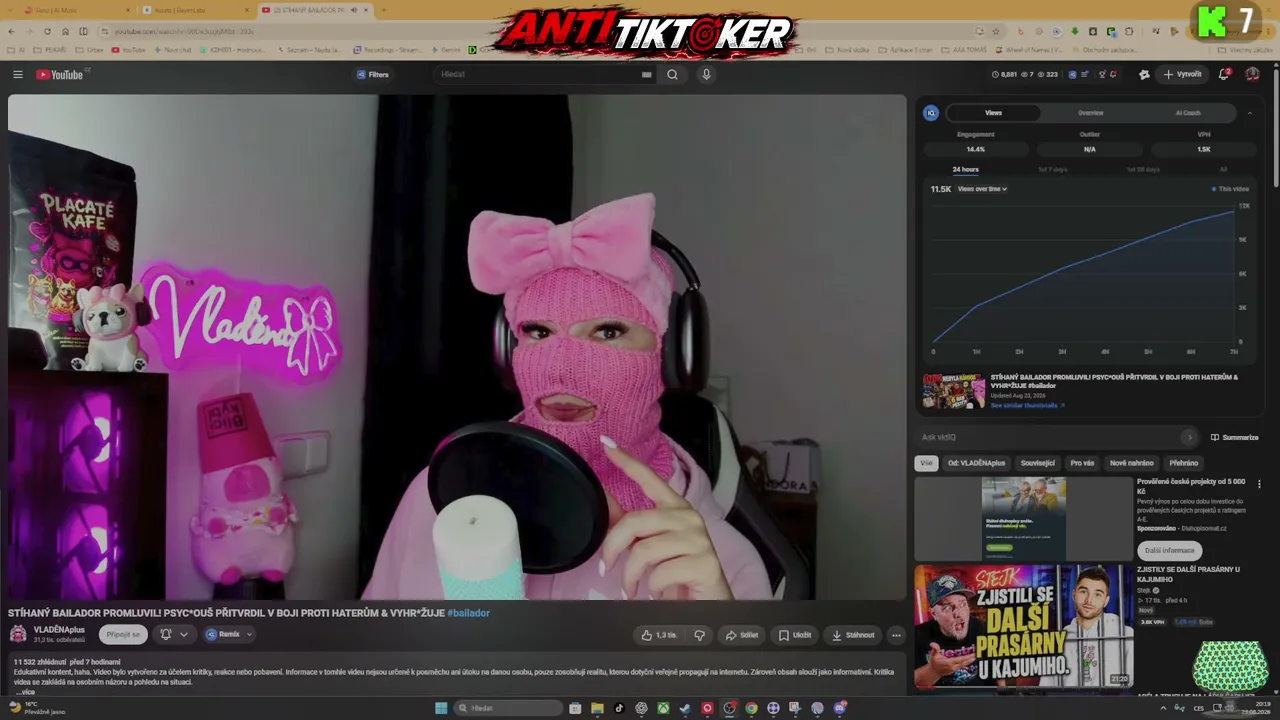Viewport: 1280px width, 720px height.
Task: Open the 'Zjistili se další prasárny' video thumbnail
Action: click(1023, 626)
